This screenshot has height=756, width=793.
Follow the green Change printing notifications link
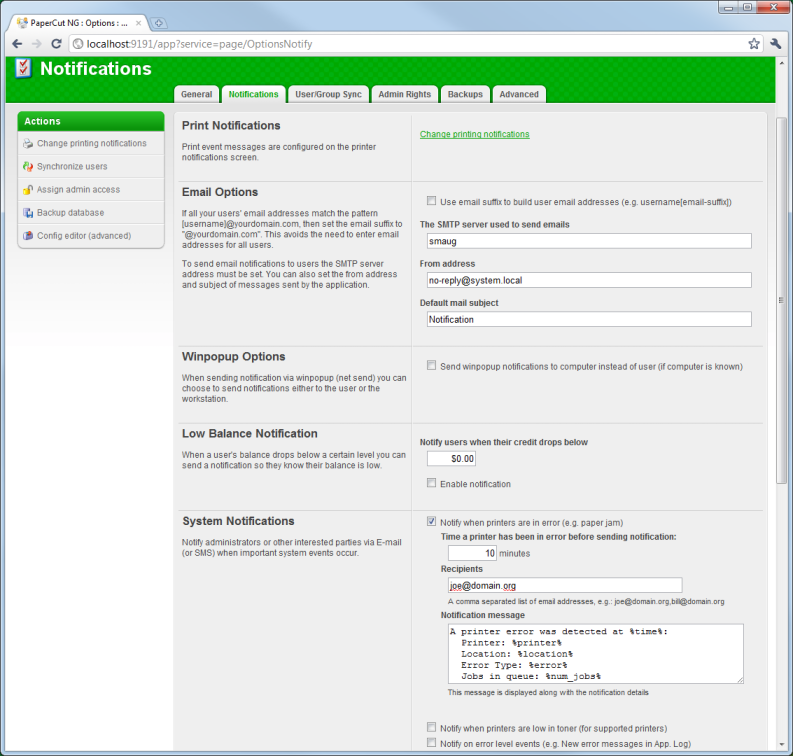(474, 134)
